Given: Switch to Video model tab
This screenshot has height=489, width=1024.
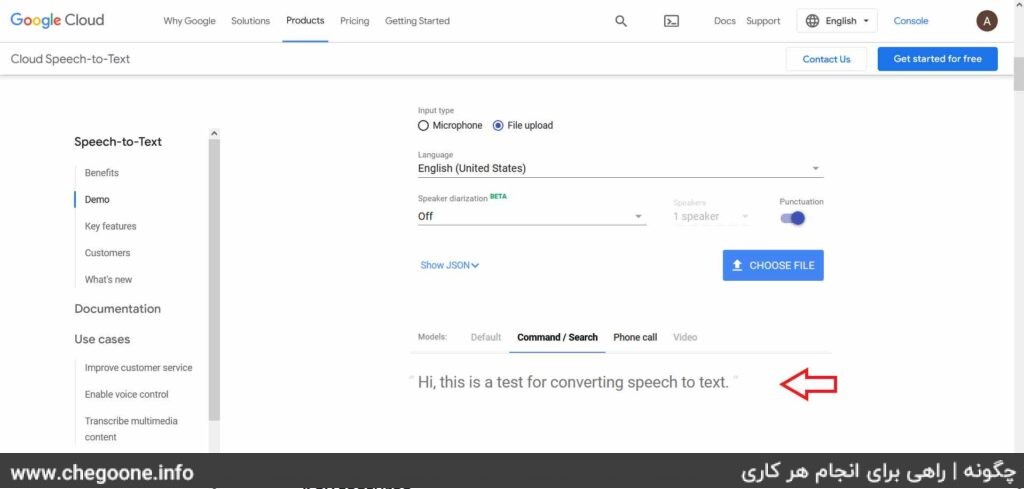Looking at the screenshot, I should (x=685, y=338).
